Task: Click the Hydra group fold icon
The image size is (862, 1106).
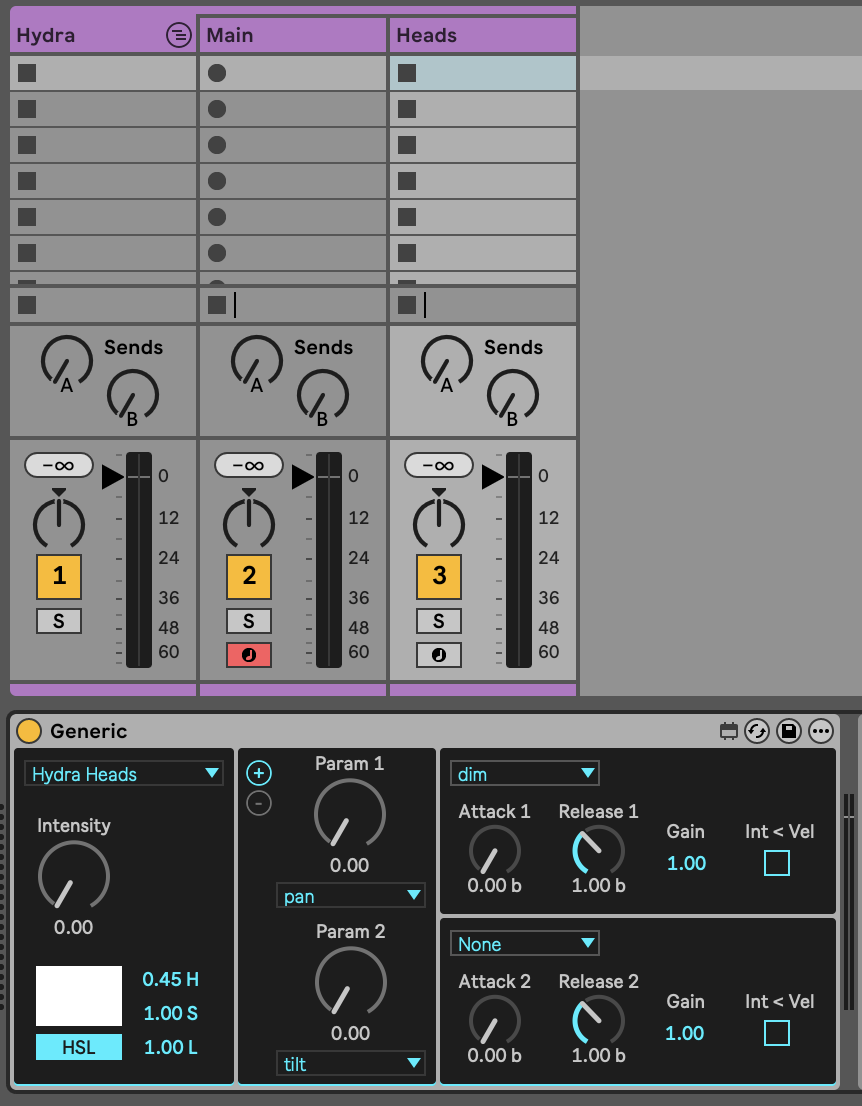Action: click(178, 35)
